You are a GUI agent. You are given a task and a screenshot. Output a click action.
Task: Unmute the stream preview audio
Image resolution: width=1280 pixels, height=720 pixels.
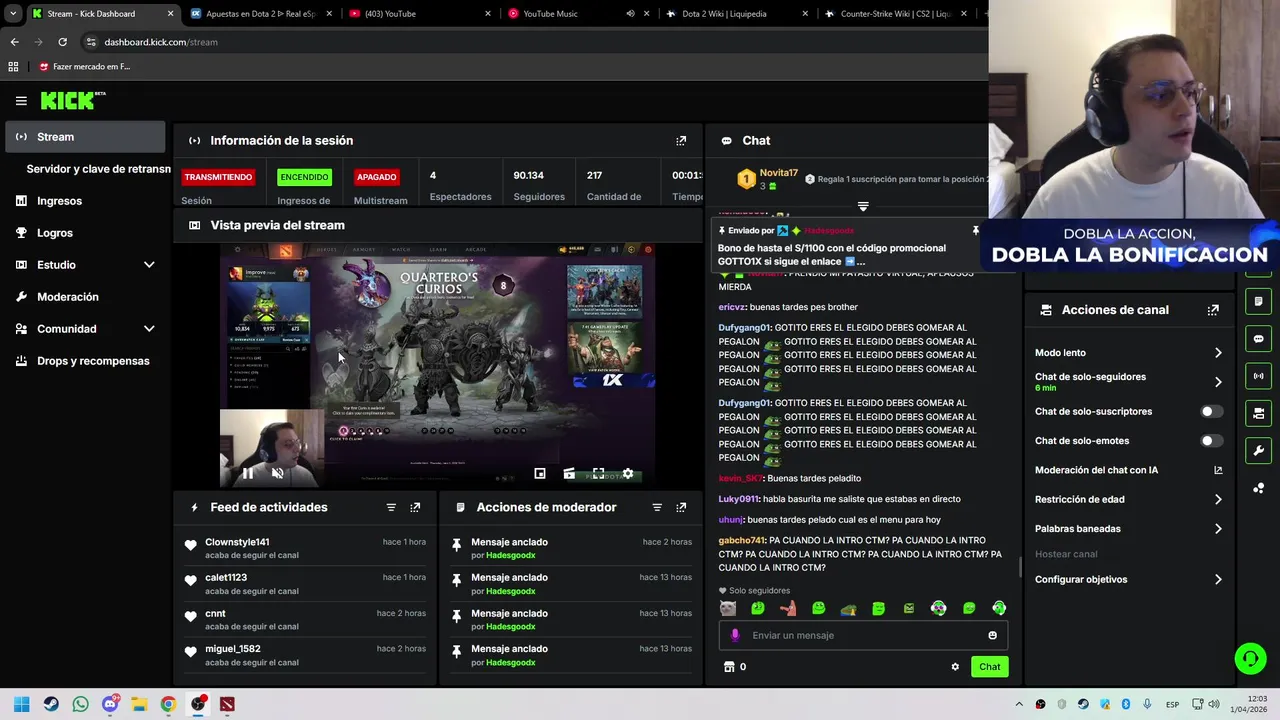click(x=277, y=474)
